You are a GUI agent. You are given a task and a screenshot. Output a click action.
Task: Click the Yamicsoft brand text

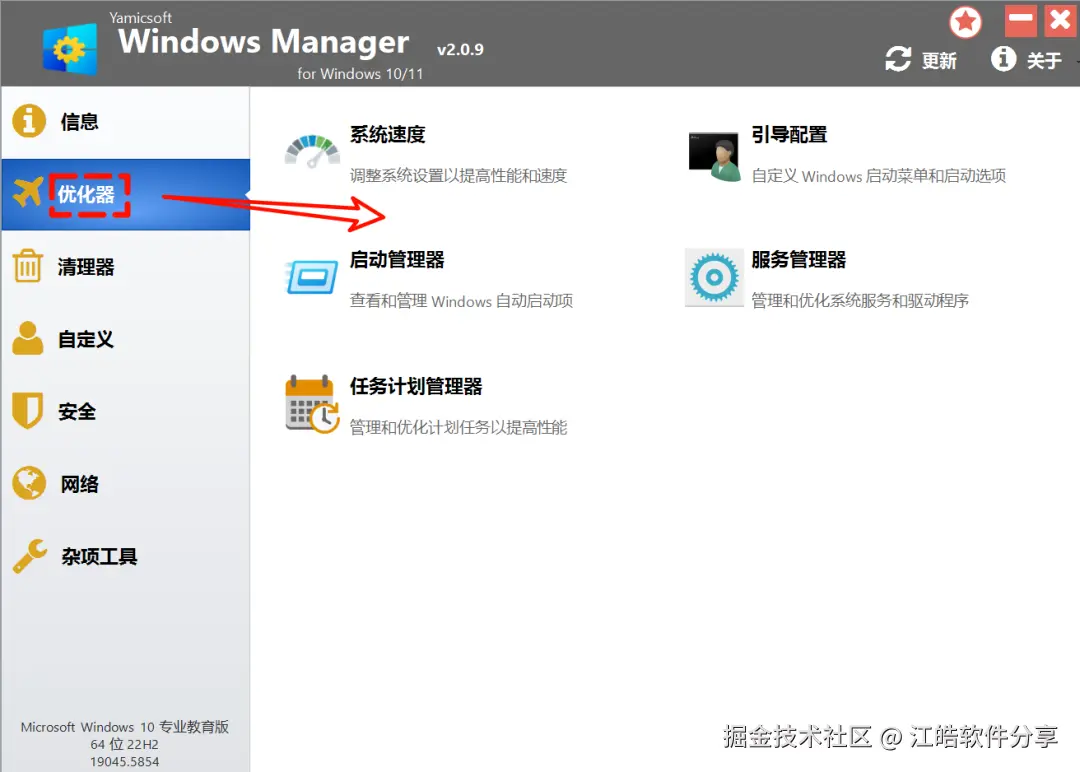click(141, 17)
